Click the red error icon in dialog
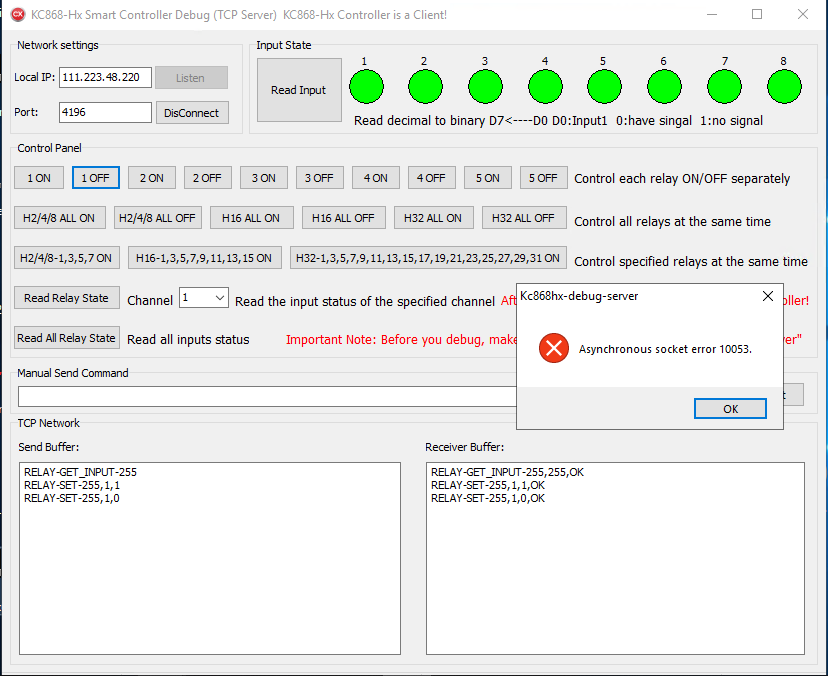Screen dimensions: 828x677 [553, 348]
